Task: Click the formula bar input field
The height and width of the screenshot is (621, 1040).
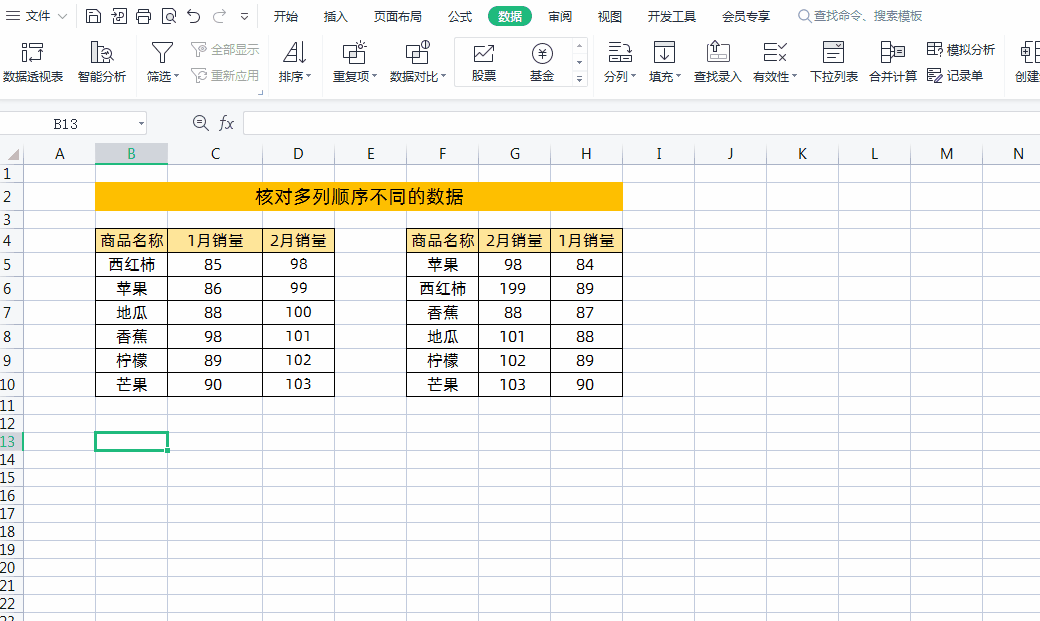Action: pos(641,123)
